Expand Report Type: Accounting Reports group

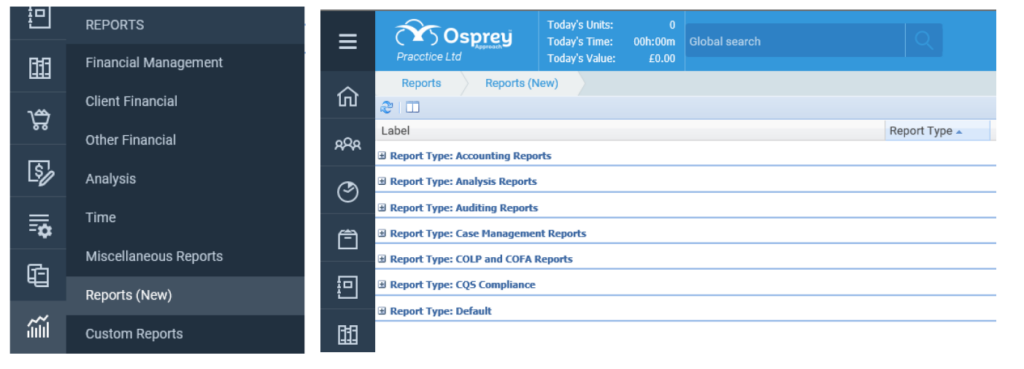(x=382, y=156)
